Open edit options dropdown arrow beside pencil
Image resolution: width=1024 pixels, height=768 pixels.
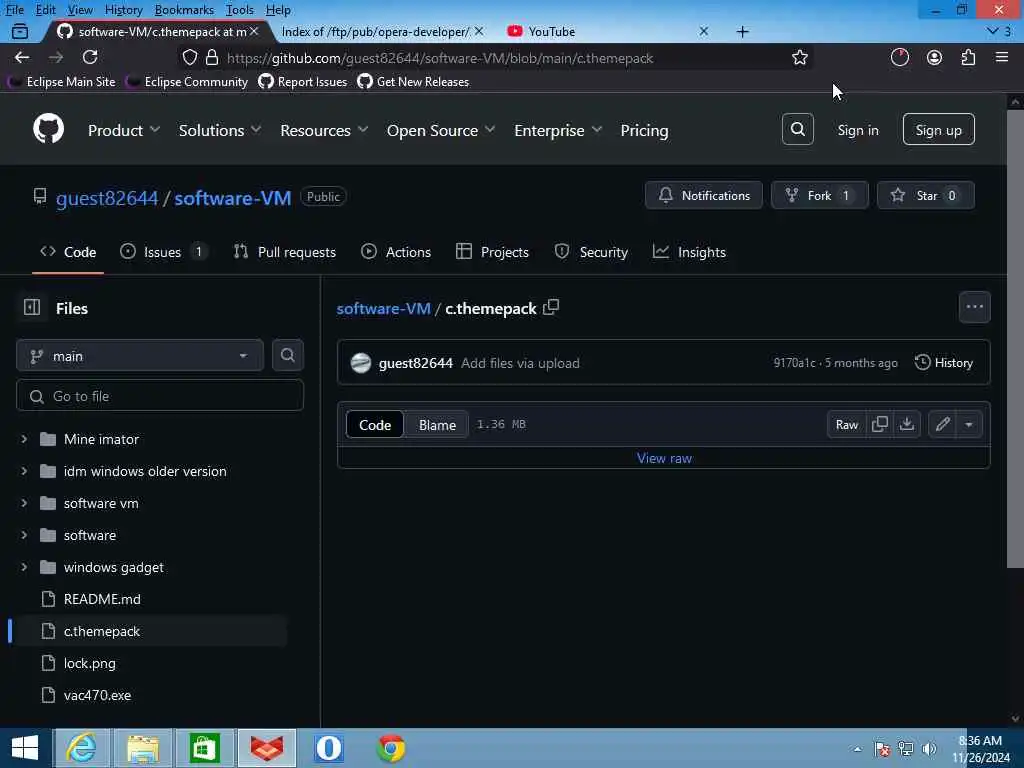point(969,424)
